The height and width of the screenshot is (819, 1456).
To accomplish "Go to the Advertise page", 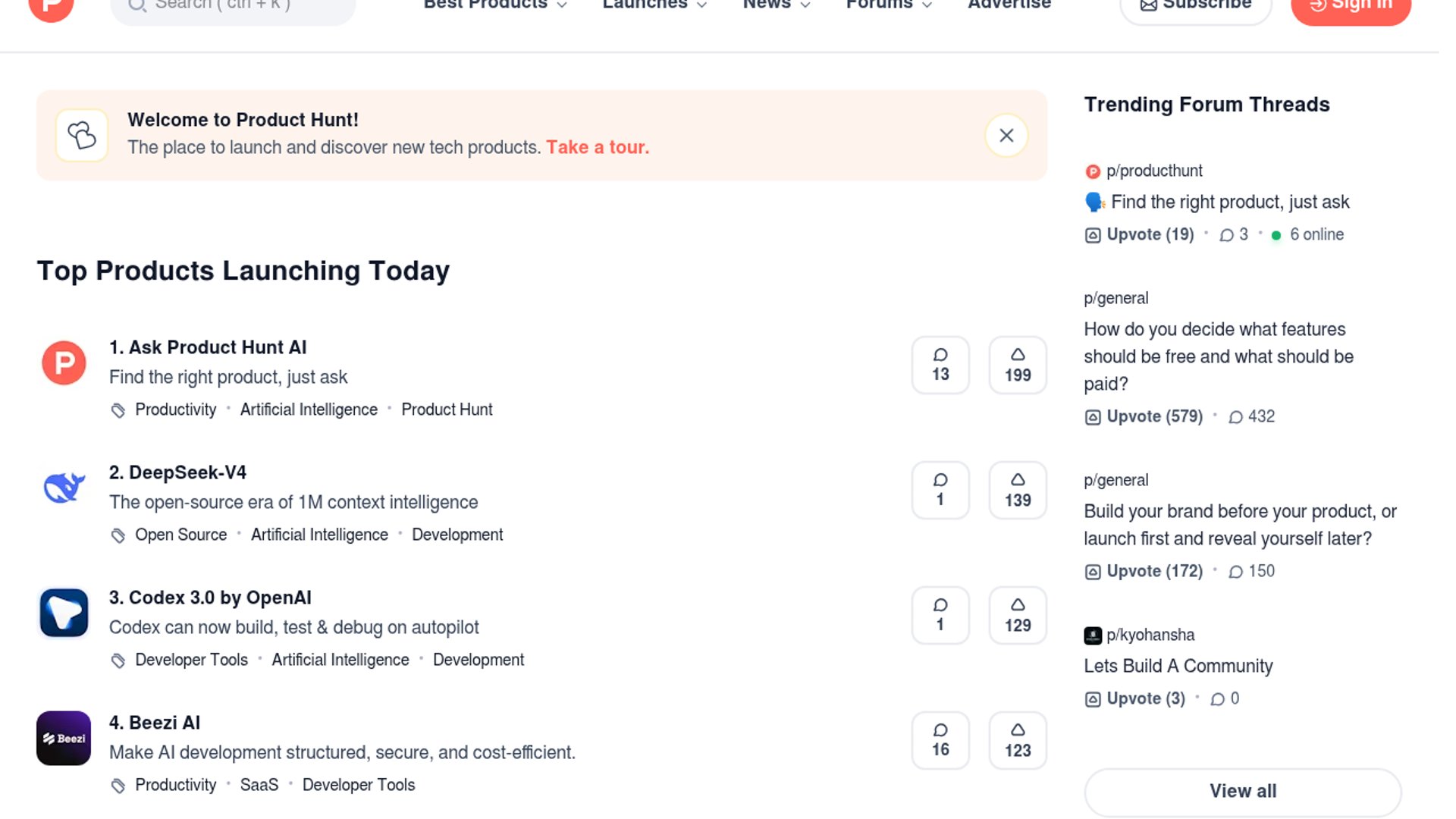I will pos(1009,5).
